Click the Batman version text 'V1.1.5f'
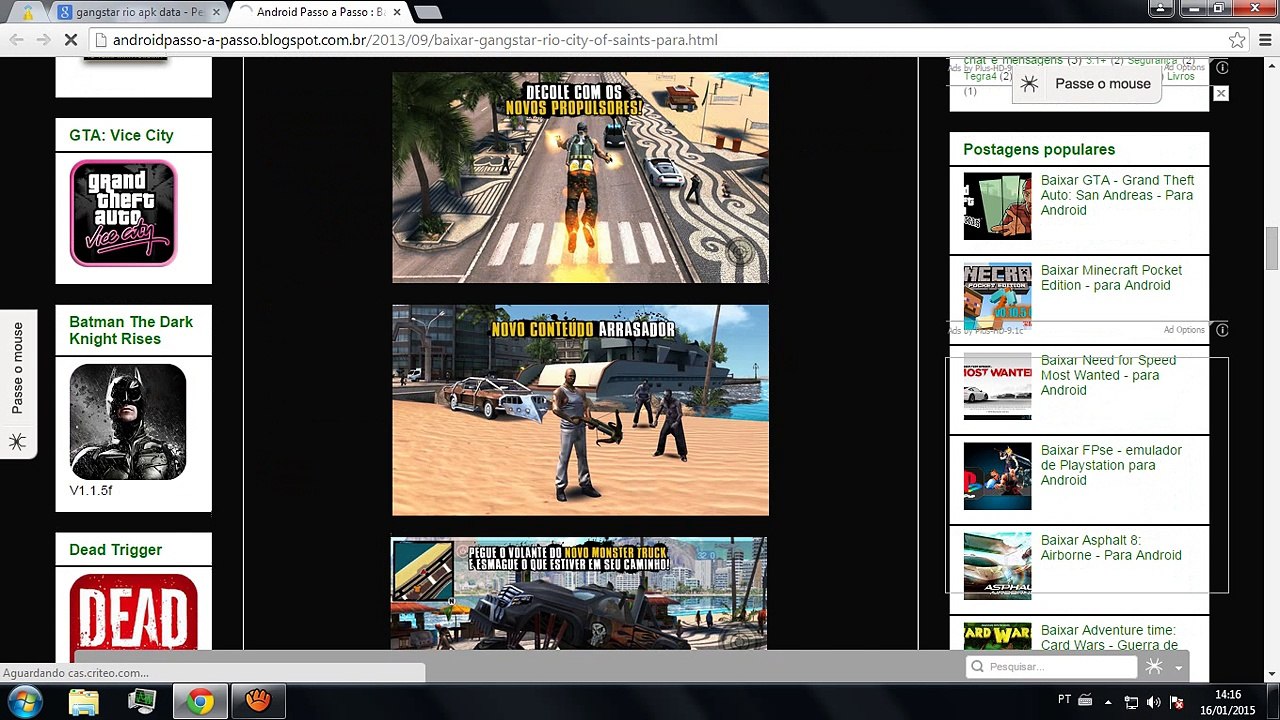 pos(91,491)
